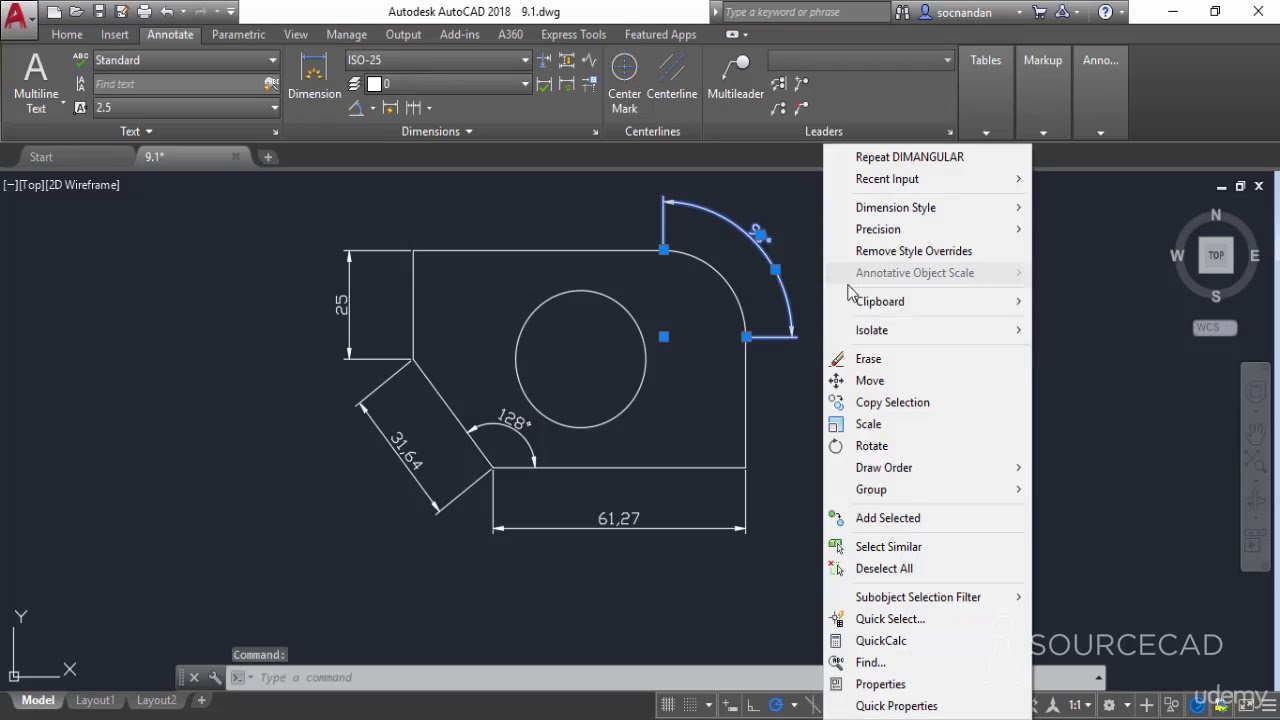
Task: Switch to the Parametric ribbon tab
Action: click(238, 34)
